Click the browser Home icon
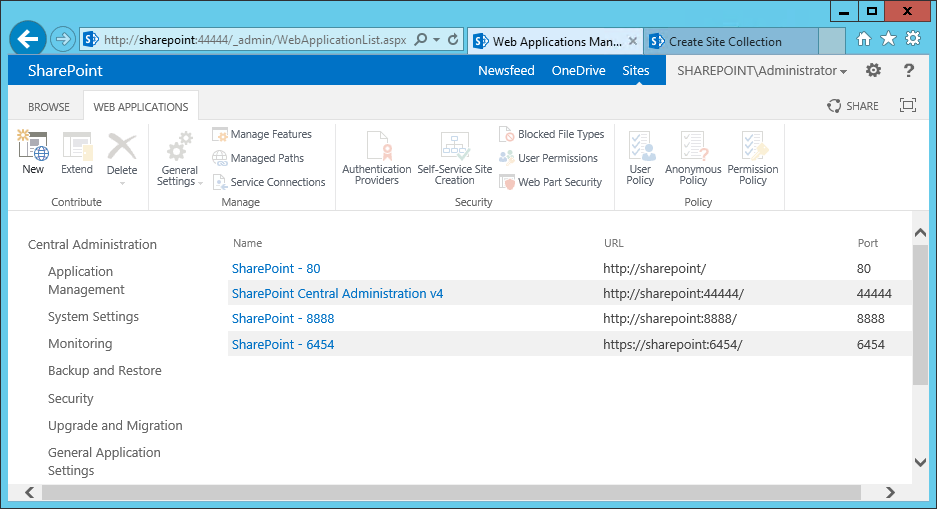937x509 pixels. pos(864,39)
